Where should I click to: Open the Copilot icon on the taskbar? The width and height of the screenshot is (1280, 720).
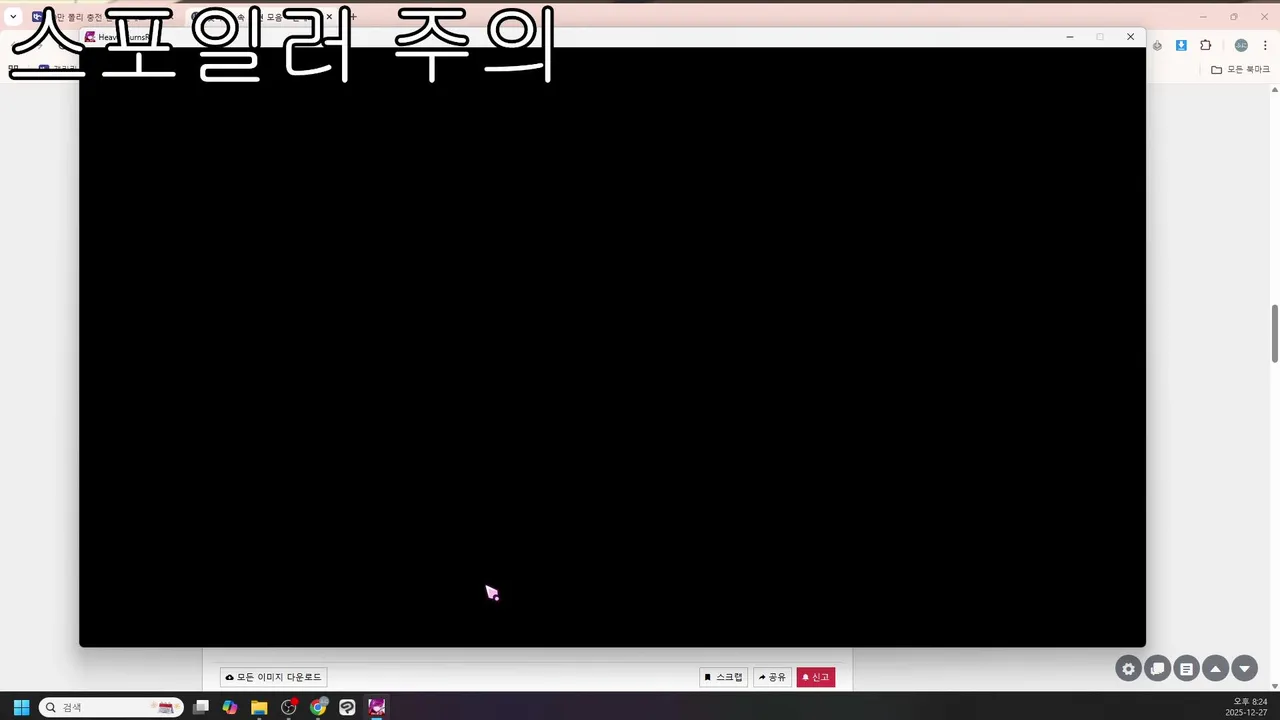230,707
